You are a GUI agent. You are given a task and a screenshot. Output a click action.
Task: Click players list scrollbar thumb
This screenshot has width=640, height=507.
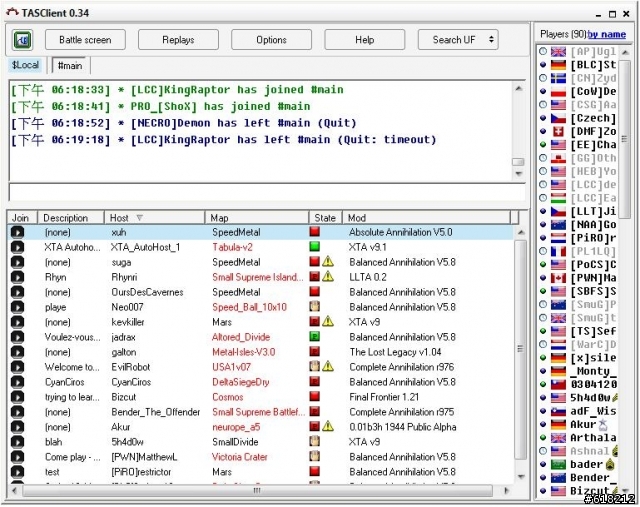pos(625,139)
